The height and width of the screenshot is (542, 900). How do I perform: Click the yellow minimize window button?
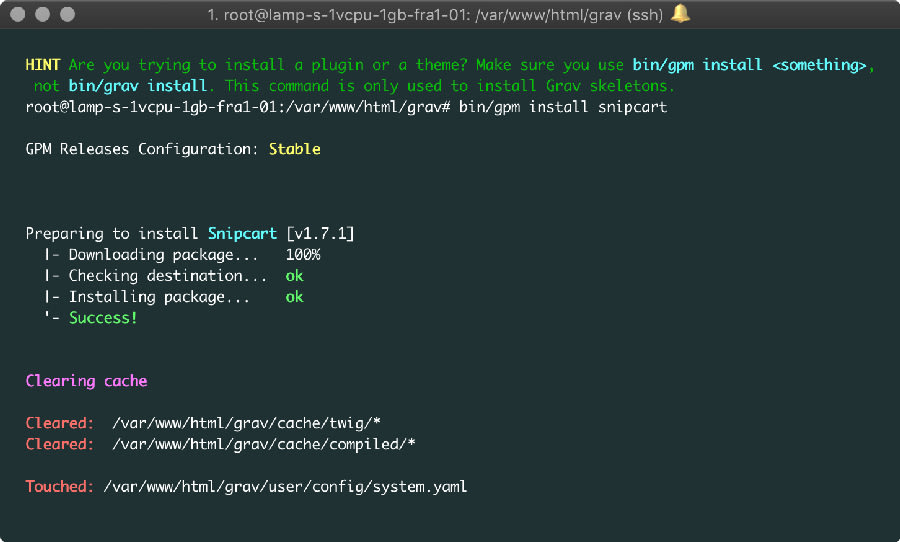(42, 14)
